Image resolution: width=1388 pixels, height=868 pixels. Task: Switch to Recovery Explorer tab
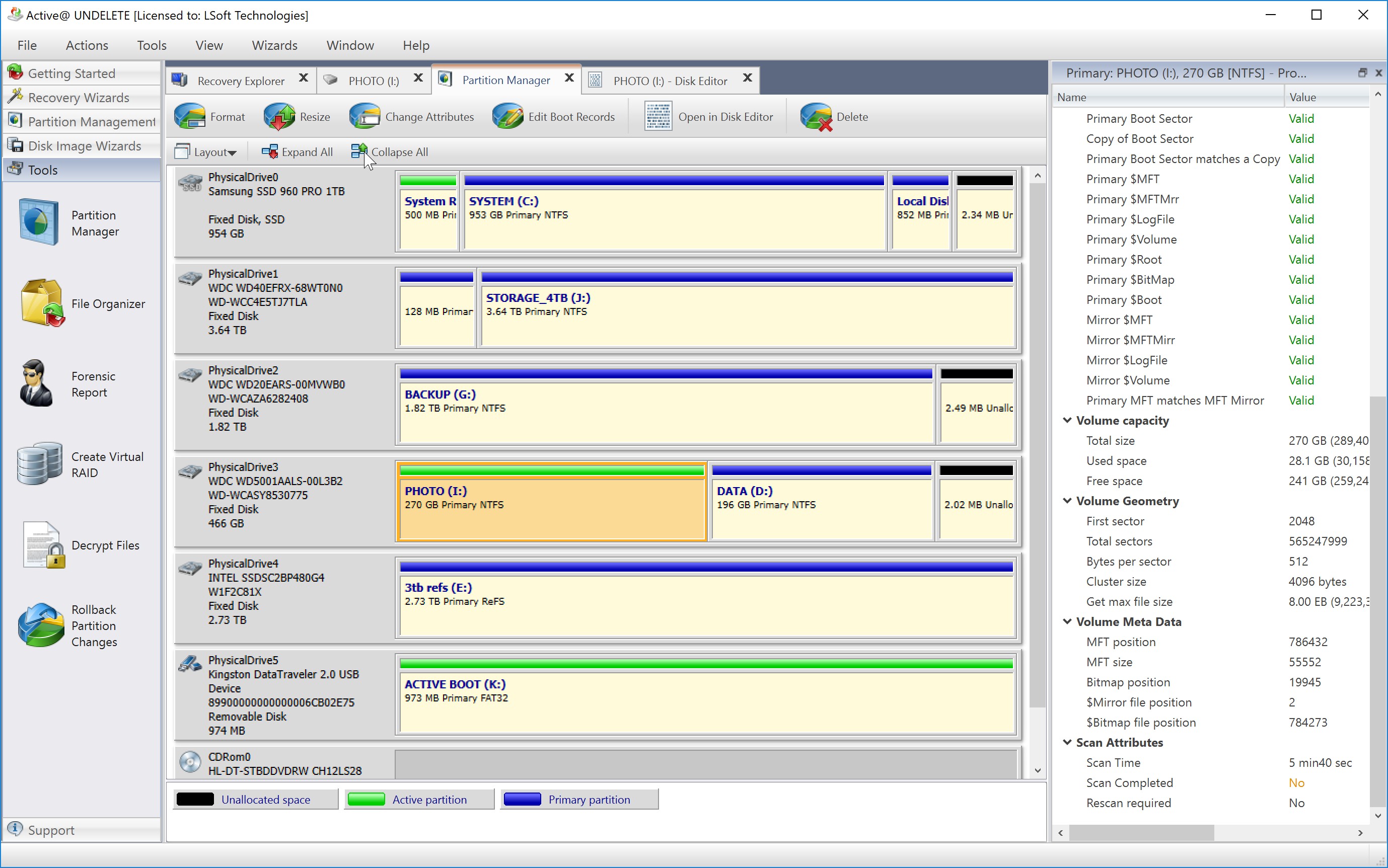(x=240, y=81)
